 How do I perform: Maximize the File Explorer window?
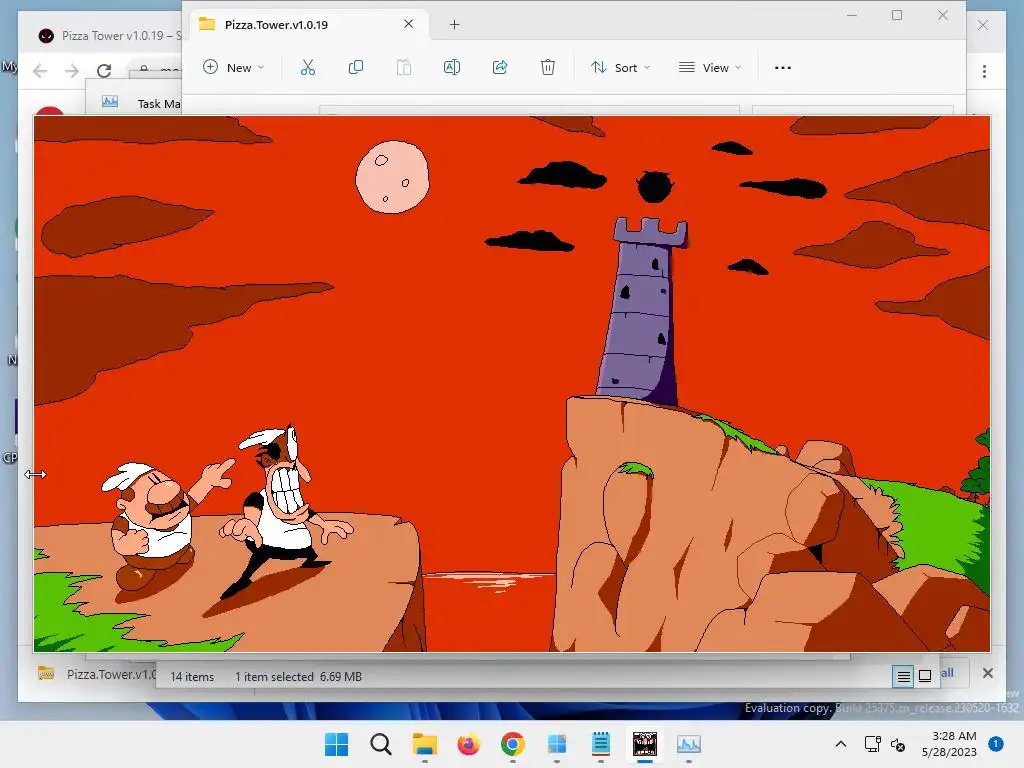[897, 15]
